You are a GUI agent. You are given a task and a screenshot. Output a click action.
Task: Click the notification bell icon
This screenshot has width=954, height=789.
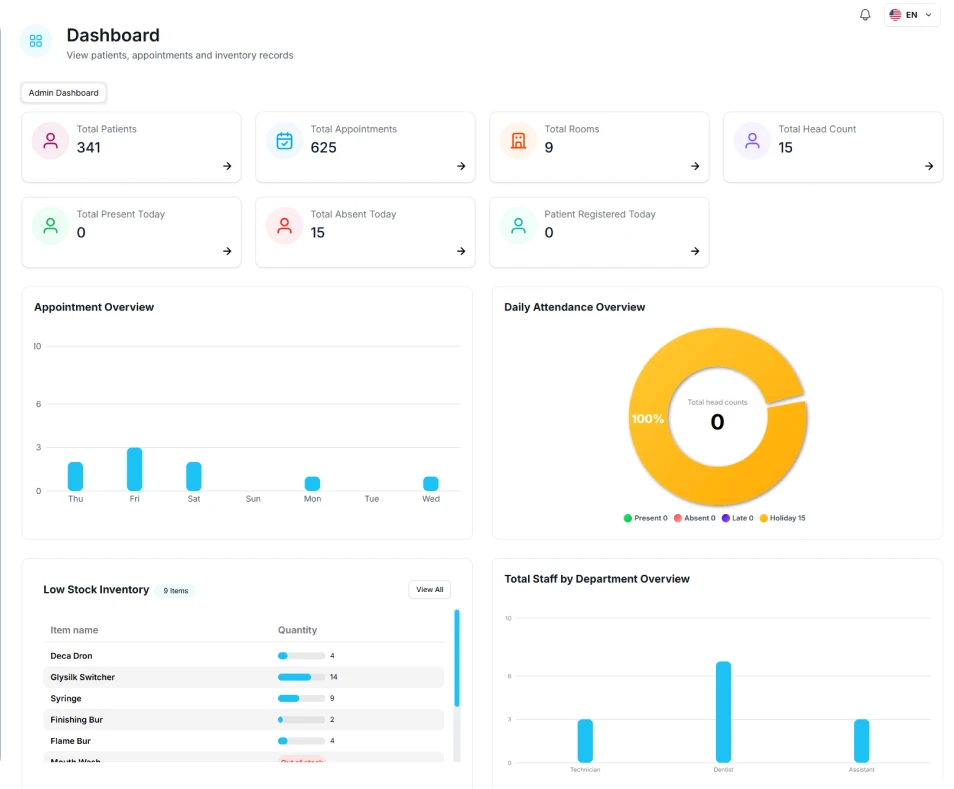(865, 15)
